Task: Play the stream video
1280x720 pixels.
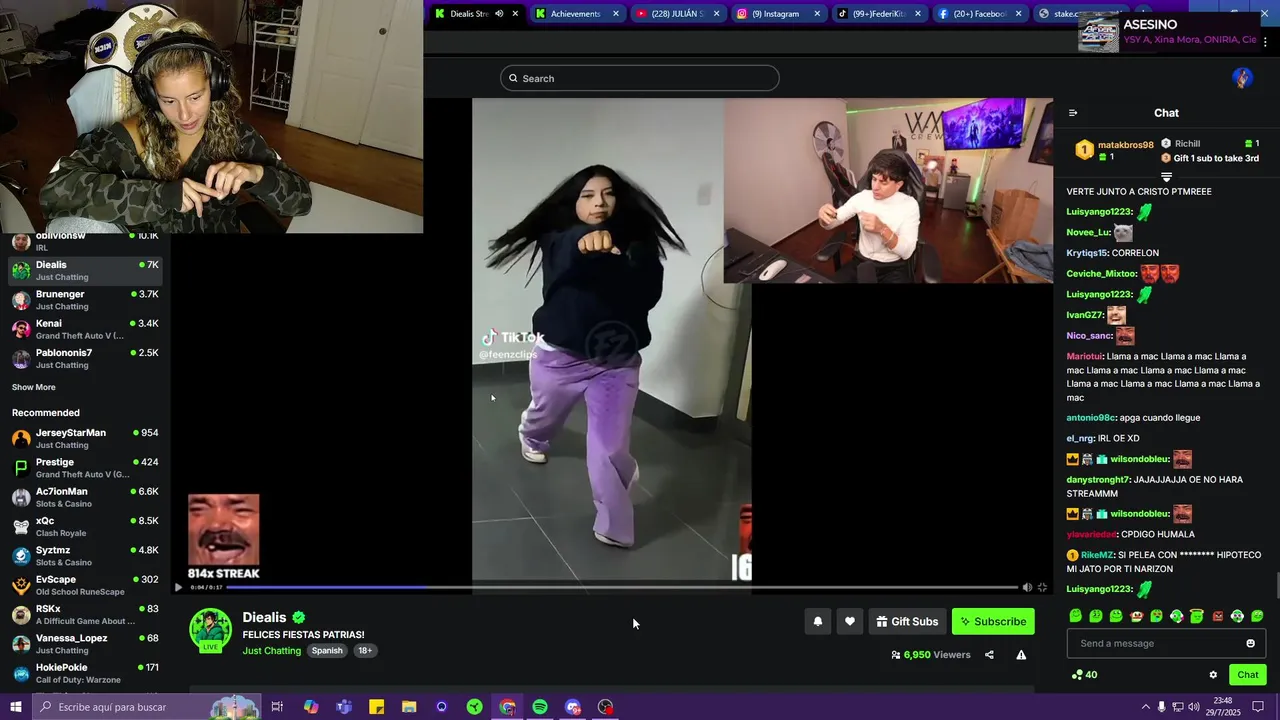Action: [x=178, y=587]
